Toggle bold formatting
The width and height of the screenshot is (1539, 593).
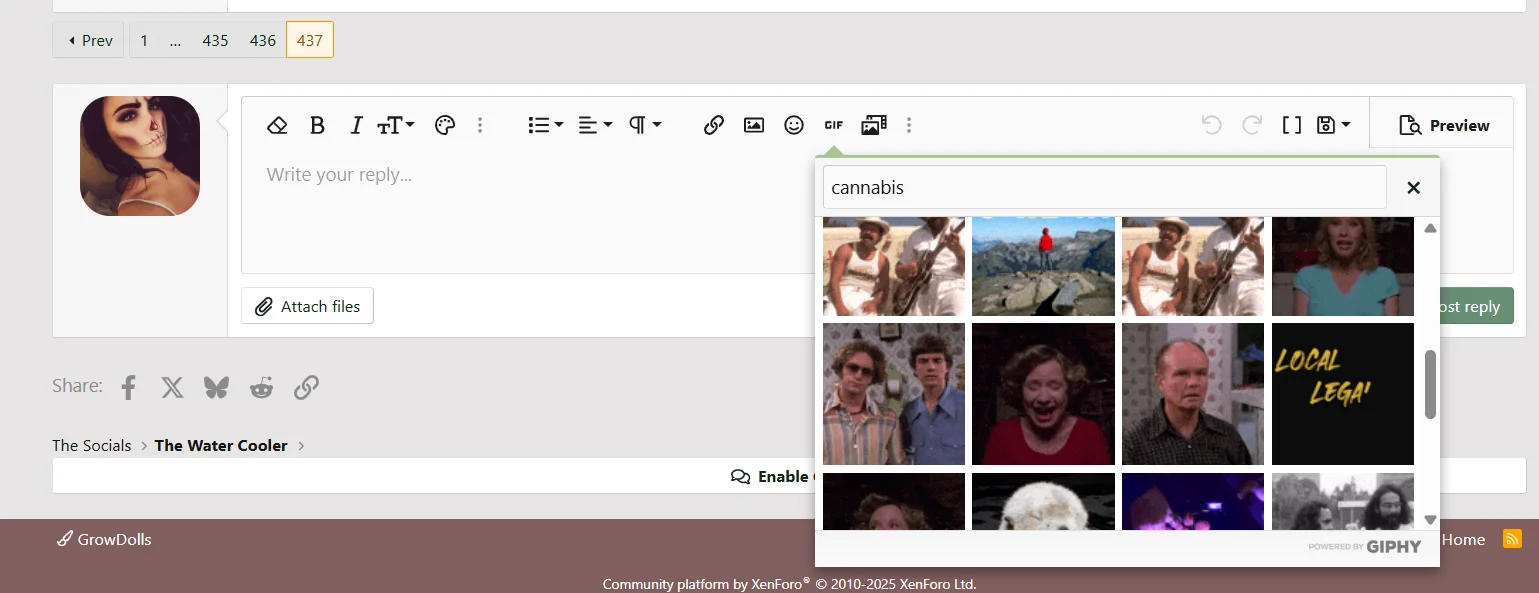pos(317,125)
